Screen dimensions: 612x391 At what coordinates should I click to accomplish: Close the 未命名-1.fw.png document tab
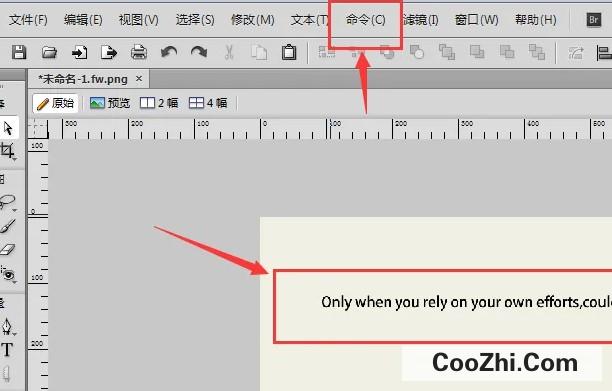point(139,79)
